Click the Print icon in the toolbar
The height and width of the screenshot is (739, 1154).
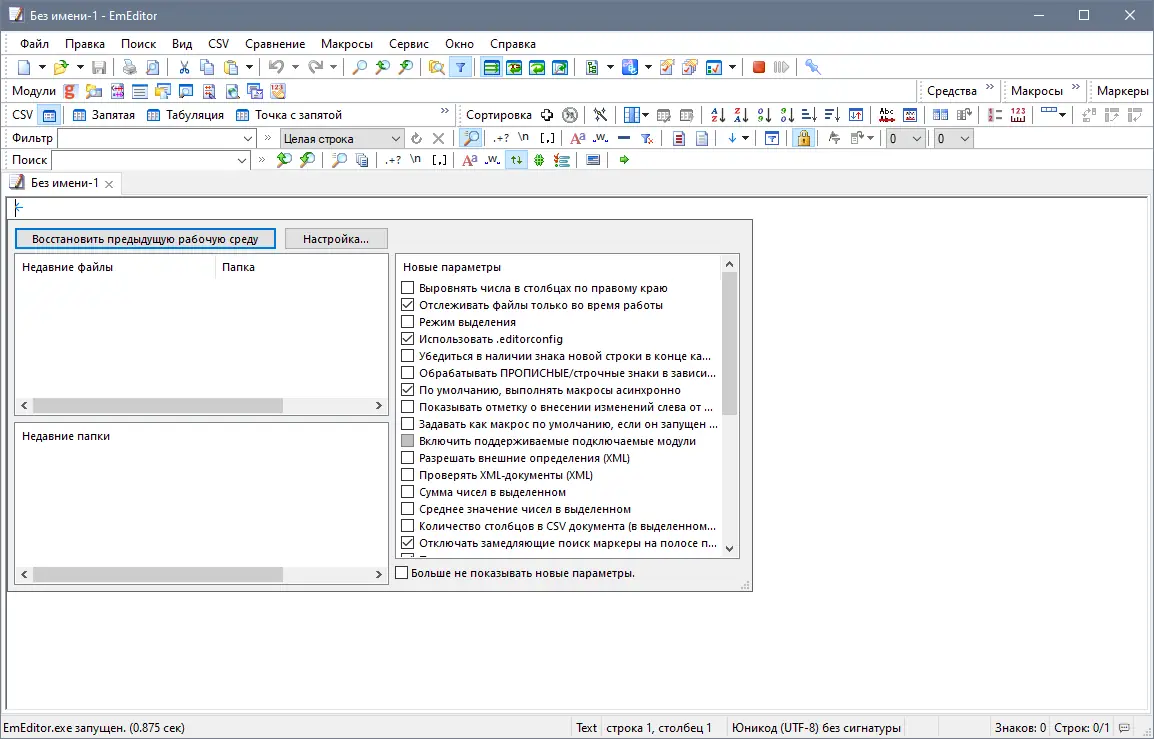coord(130,67)
